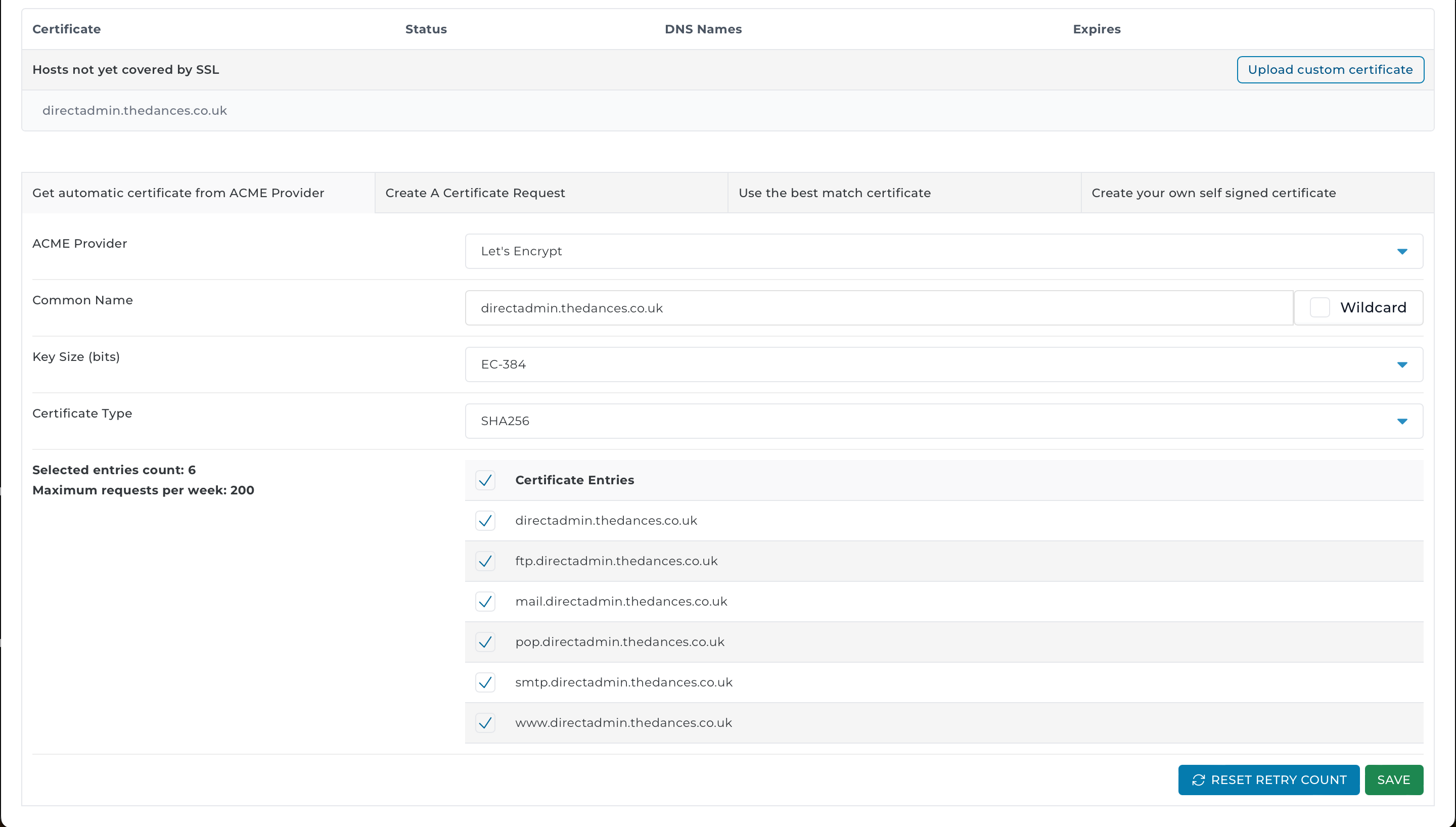Click the Common Name input field
The image size is (1456, 827).
879,308
